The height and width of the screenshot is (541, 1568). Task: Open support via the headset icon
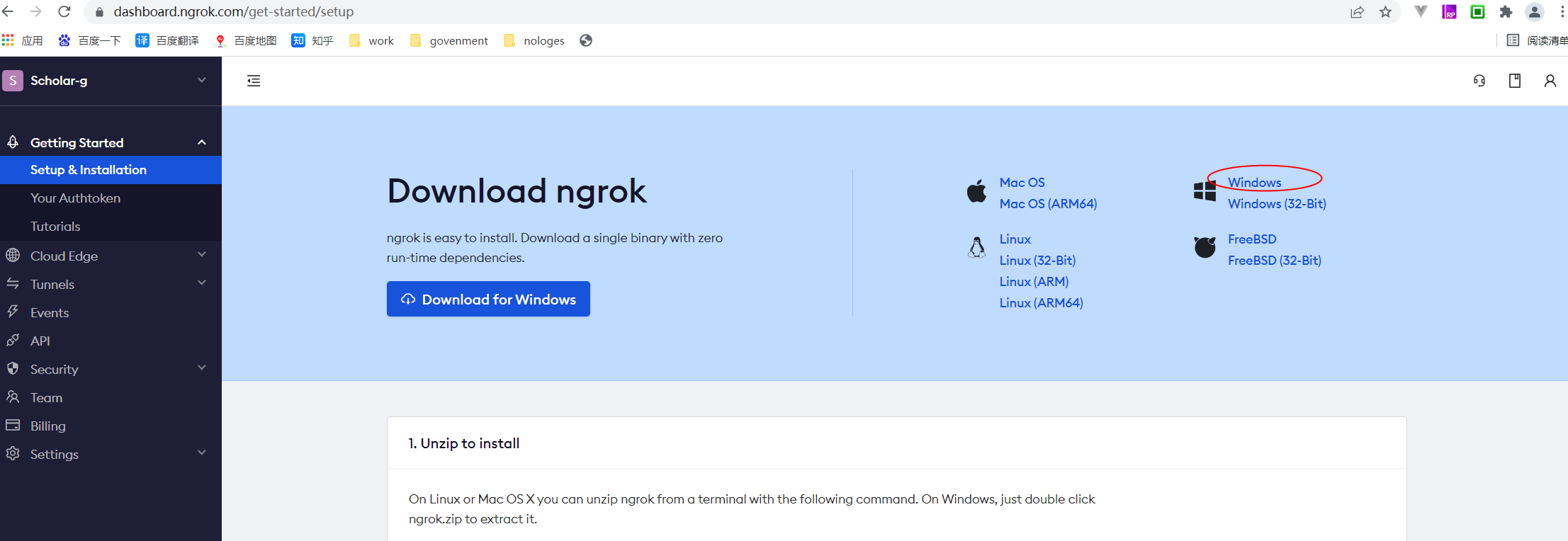[1479, 81]
